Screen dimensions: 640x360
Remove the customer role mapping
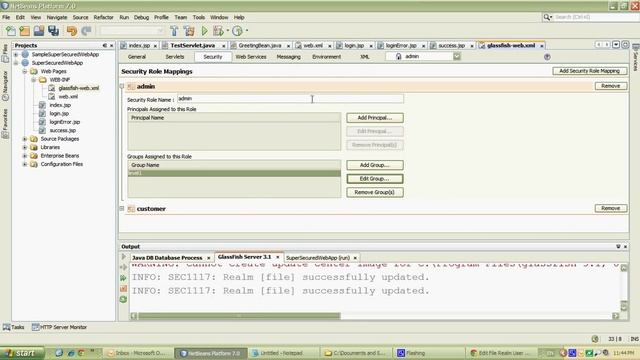pos(611,208)
